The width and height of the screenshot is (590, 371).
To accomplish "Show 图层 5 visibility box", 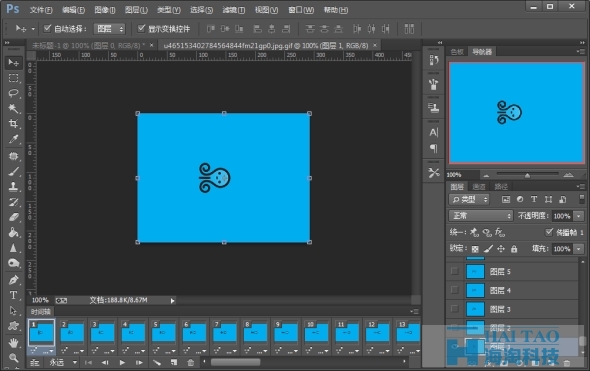I will coord(455,271).
